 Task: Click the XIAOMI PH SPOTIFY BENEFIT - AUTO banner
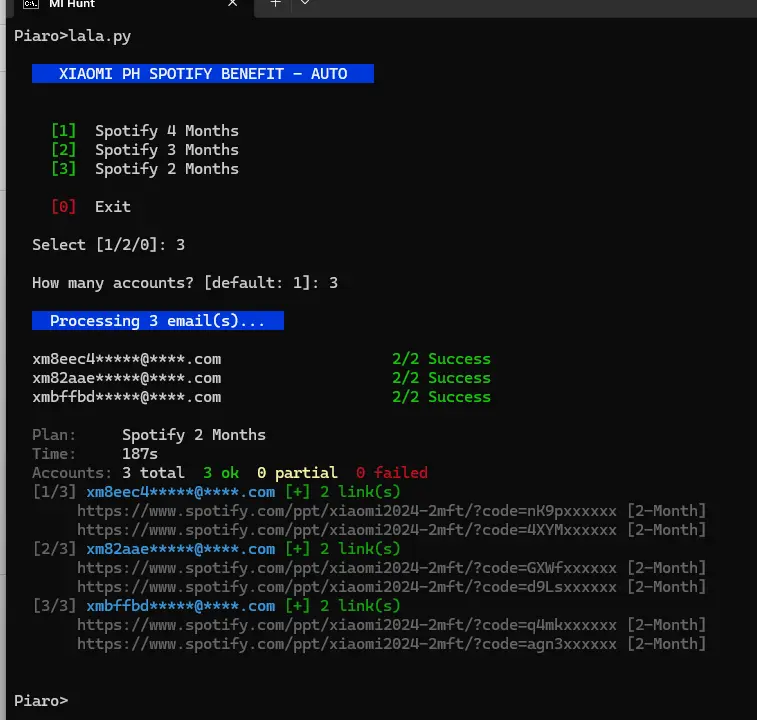tap(203, 73)
